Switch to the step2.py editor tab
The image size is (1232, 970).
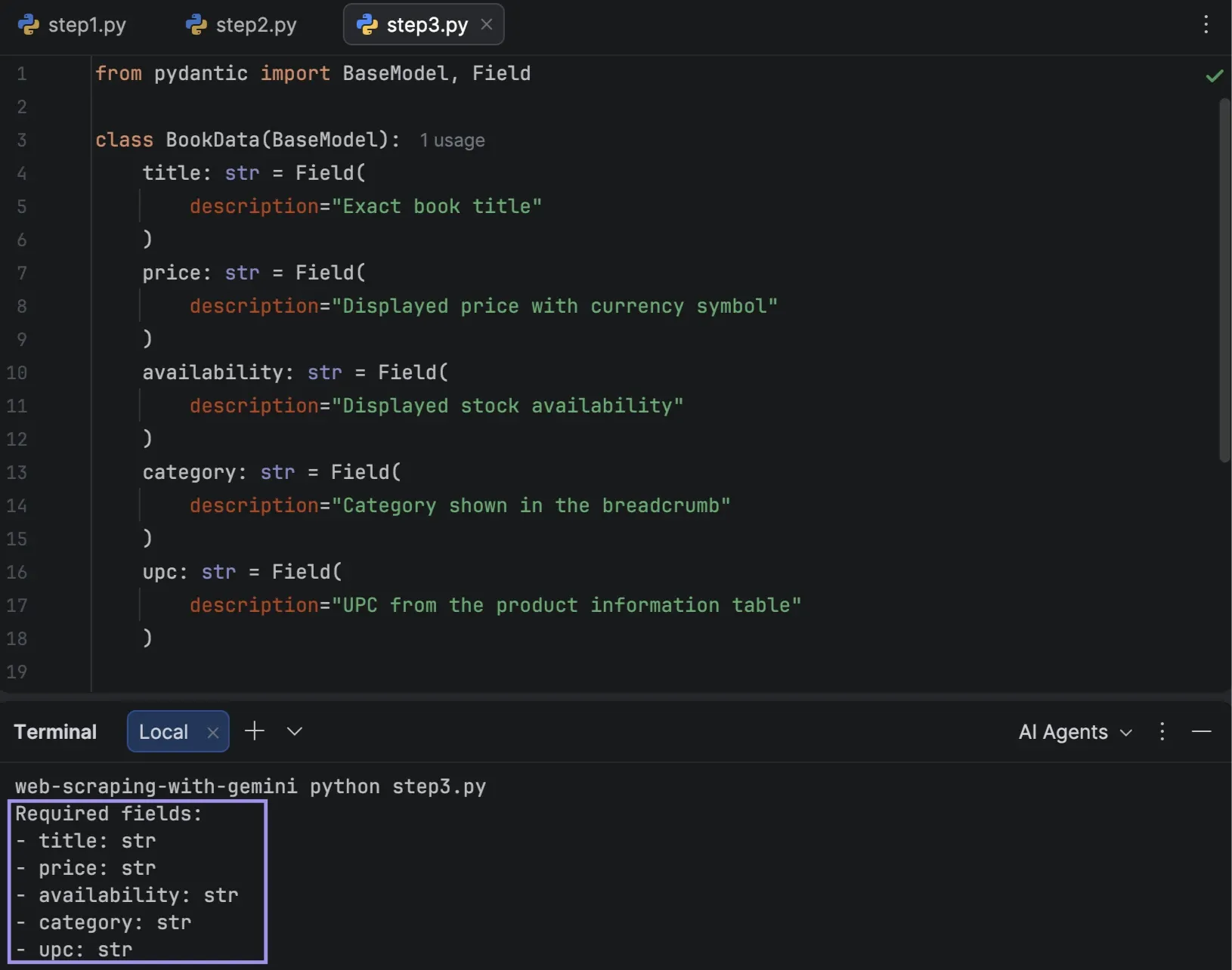[x=241, y=25]
